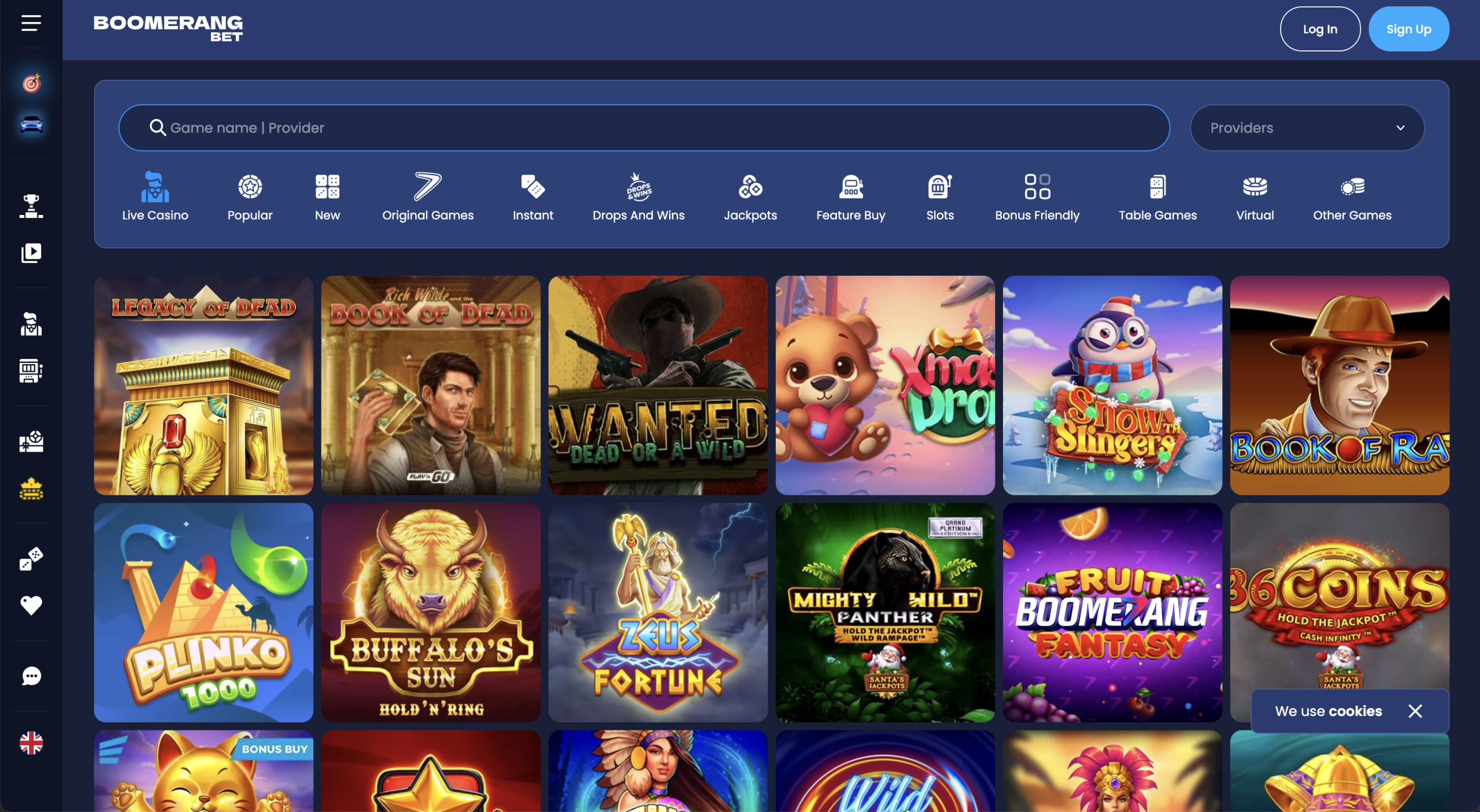The image size is (1480, 812).
Task: Open Snow Slingers game
Action: (x=1112, y=385)
